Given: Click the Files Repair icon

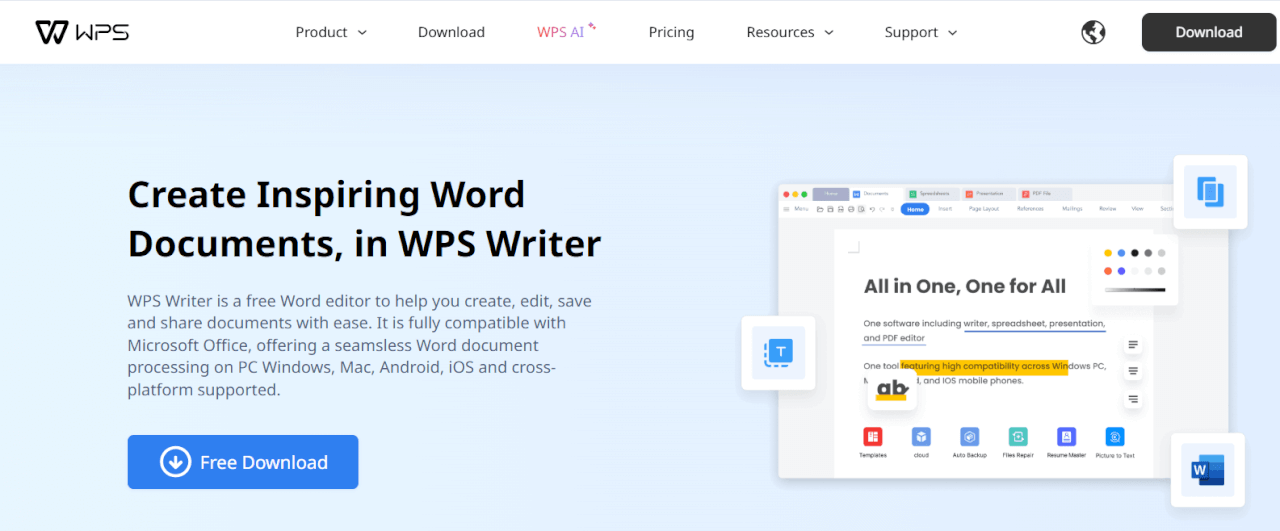Looking at the screenshot, I should point(1018,437).
